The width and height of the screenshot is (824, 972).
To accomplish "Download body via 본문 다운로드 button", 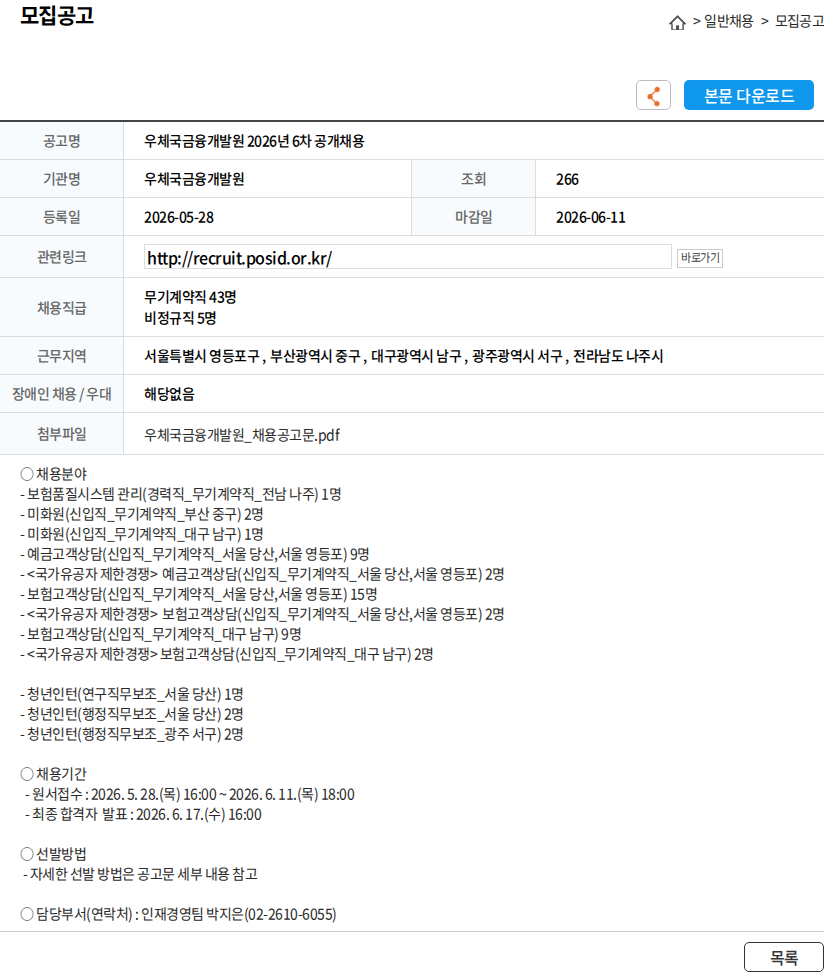I will (748, 95).
